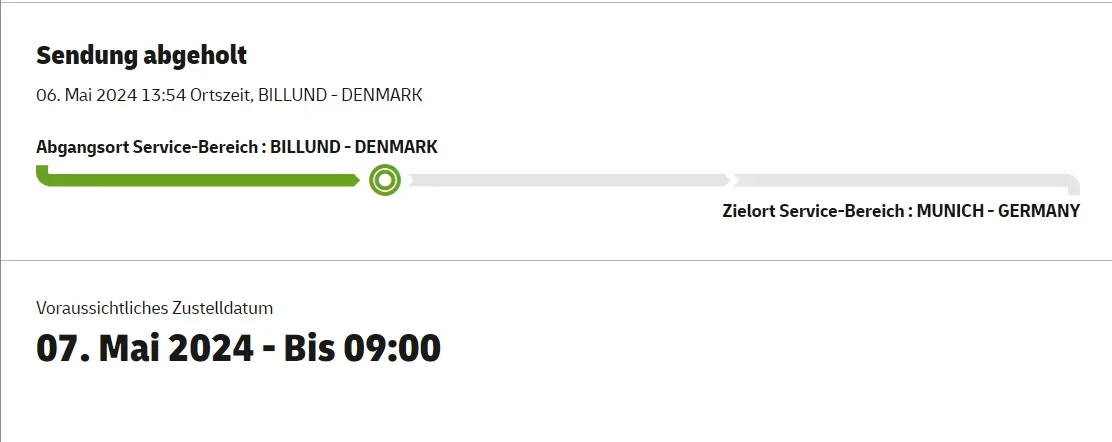Viewport: 1112px width, 442px height.
Task: Click the "Abgangsort Service-Bereich" origin label
Action: [x=150, y=147]
